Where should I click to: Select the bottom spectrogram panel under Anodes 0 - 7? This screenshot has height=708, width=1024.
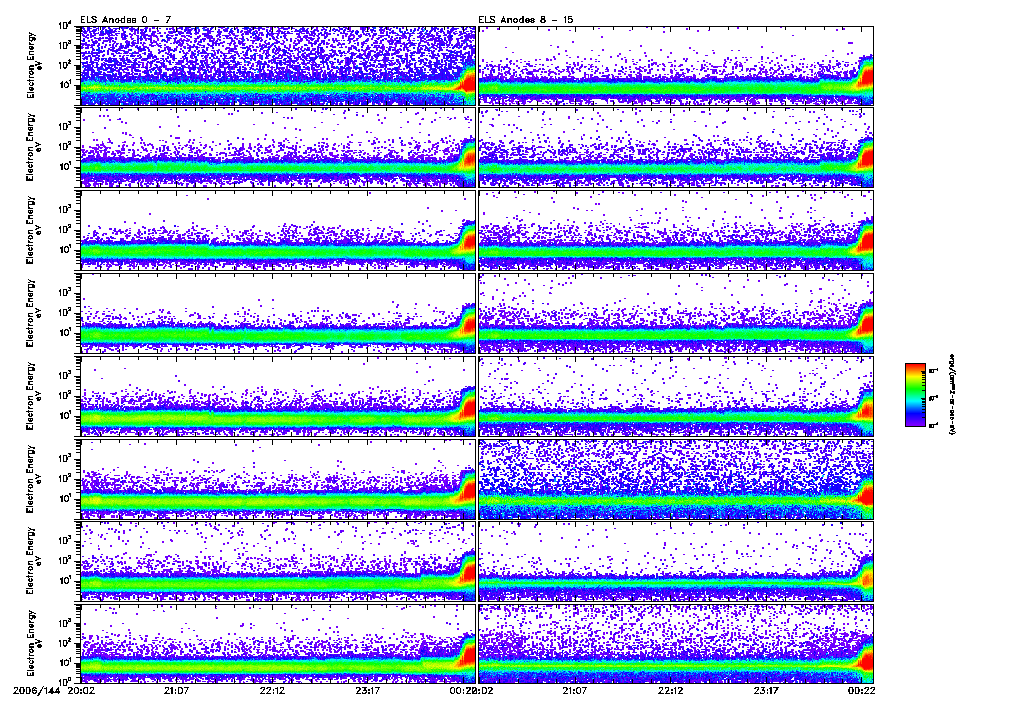(x=278, y=643)
